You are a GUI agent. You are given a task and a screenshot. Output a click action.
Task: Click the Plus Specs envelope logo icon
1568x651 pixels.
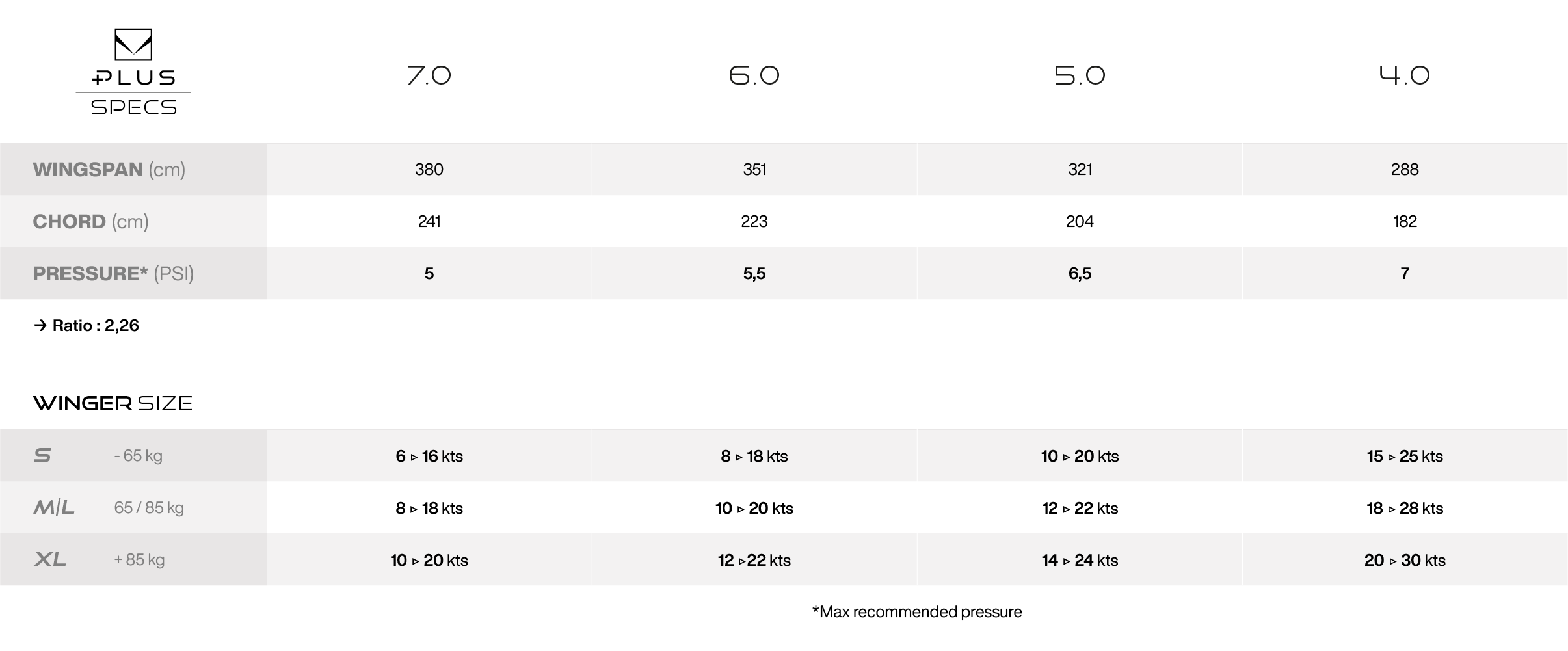(133, 44)
